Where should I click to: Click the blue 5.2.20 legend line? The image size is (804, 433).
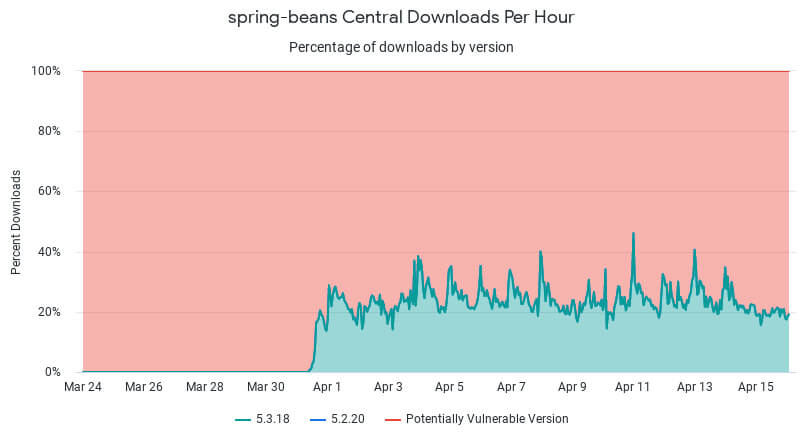[318, 420]
